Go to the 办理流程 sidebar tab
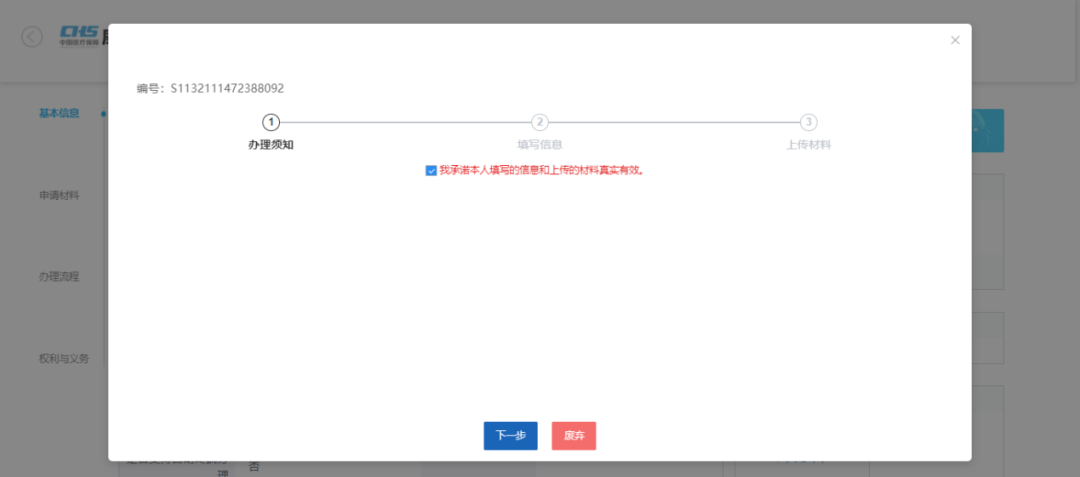Image resolution: width=1080 pixels, height=477 pixels. coord(59,276)
